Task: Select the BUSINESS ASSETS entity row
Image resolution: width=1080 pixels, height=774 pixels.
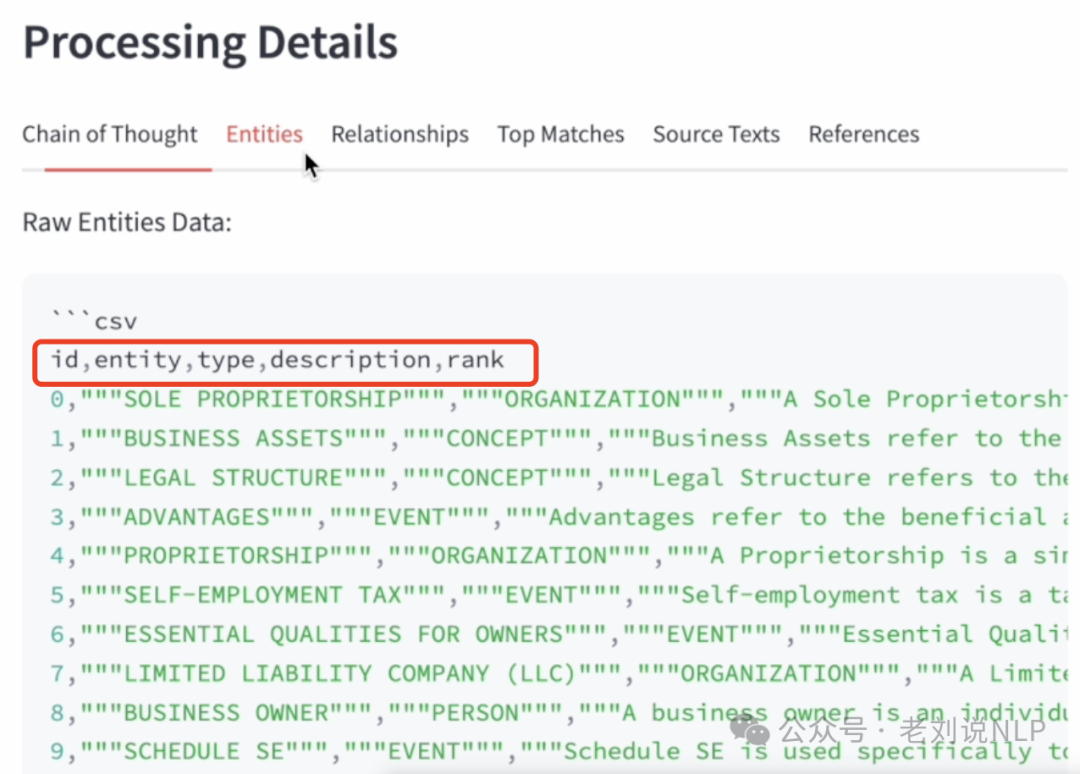Action: (x=558, y=439)
